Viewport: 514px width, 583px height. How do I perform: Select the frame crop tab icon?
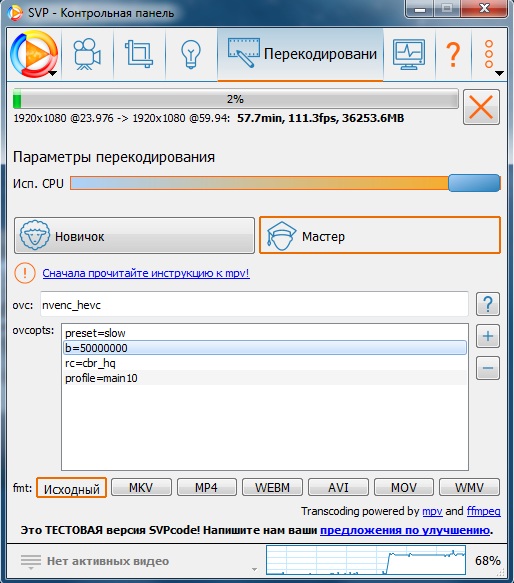click(x=139, y=54)
